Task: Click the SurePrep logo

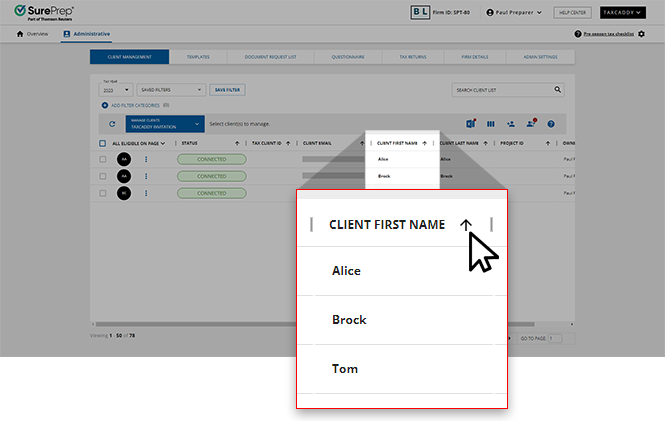Action: (44, 13)
